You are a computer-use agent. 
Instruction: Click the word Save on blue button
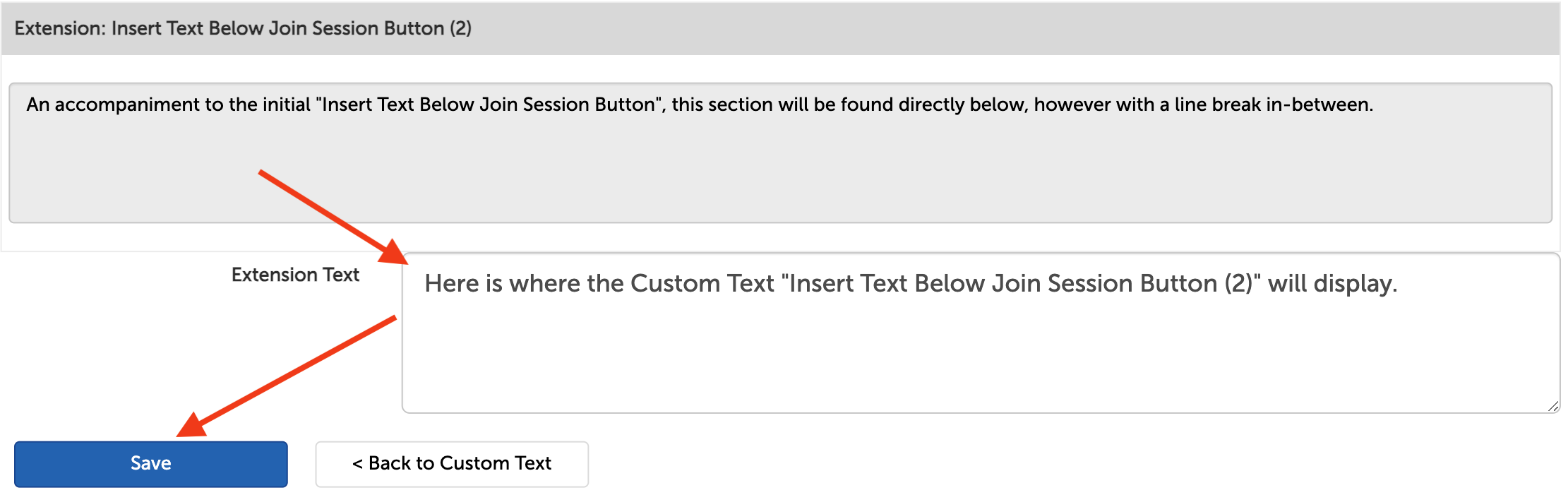(150, 463)
